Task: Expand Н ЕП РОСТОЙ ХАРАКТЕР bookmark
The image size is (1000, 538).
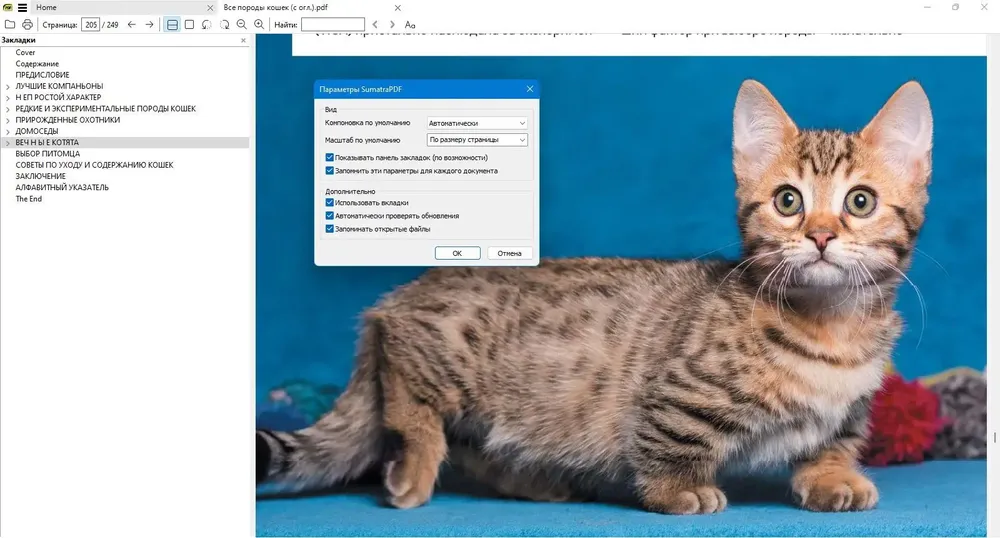Action: (8, 98)
